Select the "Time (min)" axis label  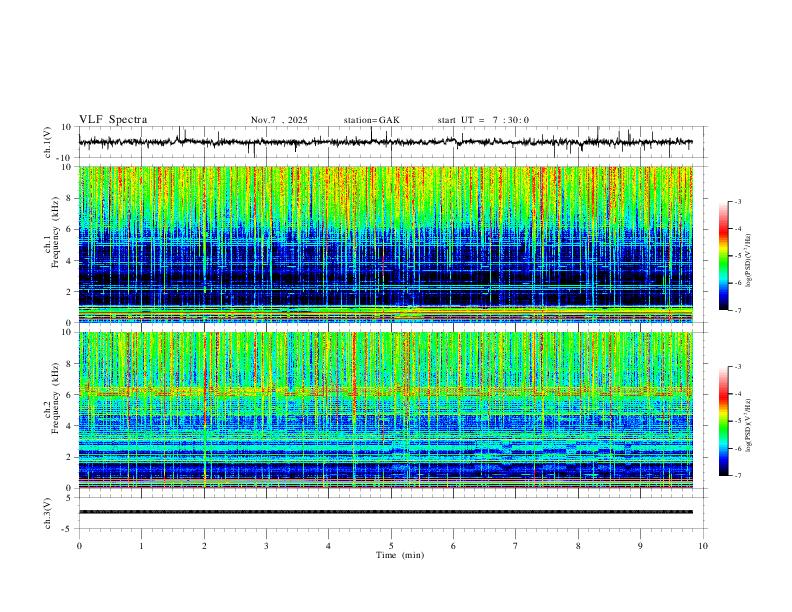click(x=400, y=555)
